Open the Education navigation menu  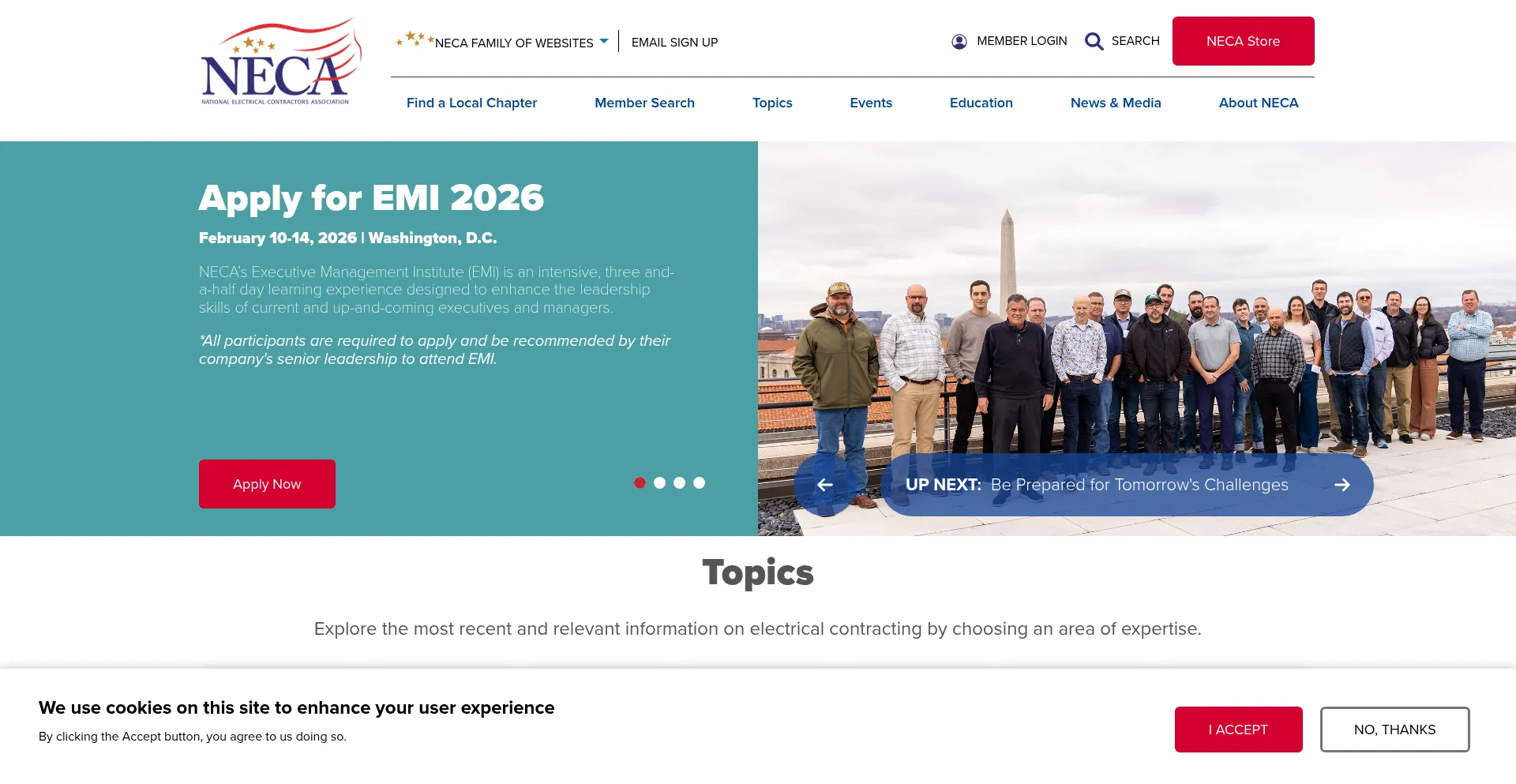tap(981, 103)
